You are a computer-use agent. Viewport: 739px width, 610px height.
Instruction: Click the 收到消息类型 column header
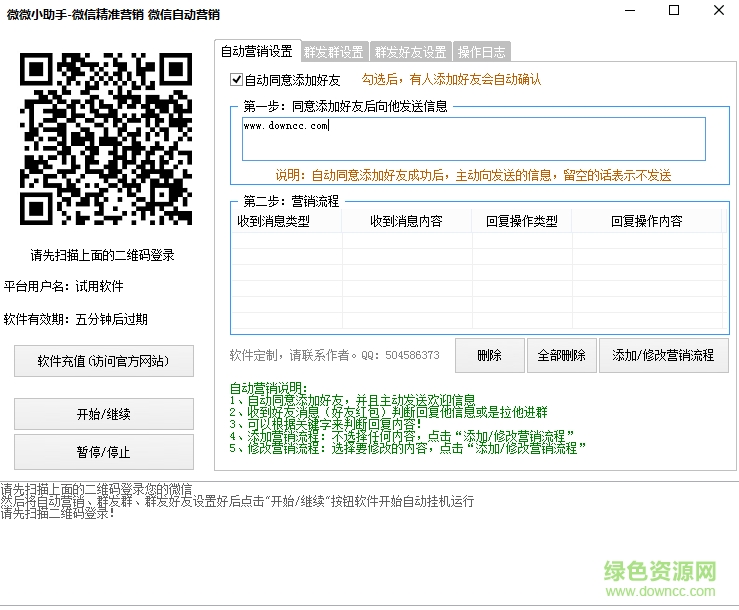[287, 221]
